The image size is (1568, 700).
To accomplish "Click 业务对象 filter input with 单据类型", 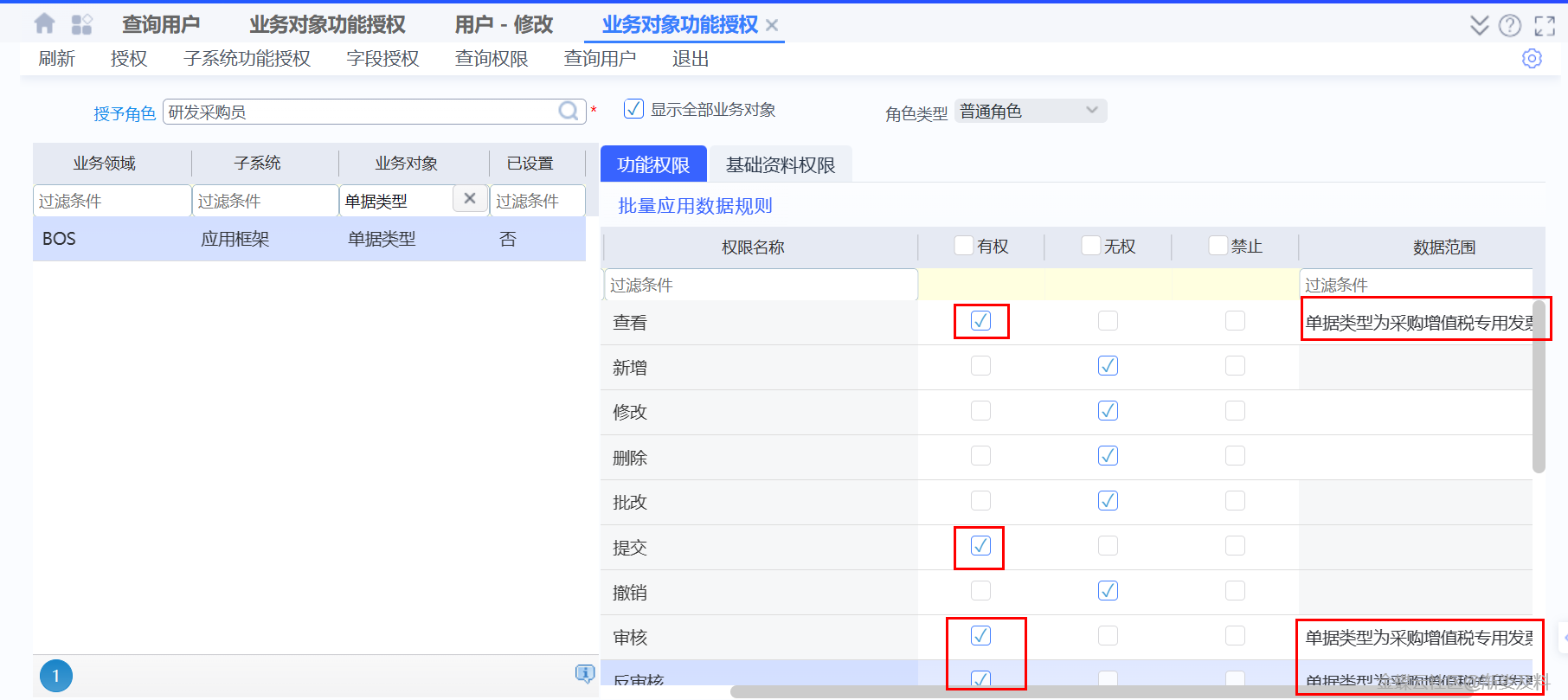I will pyautogui.click(x=396, y=201).
